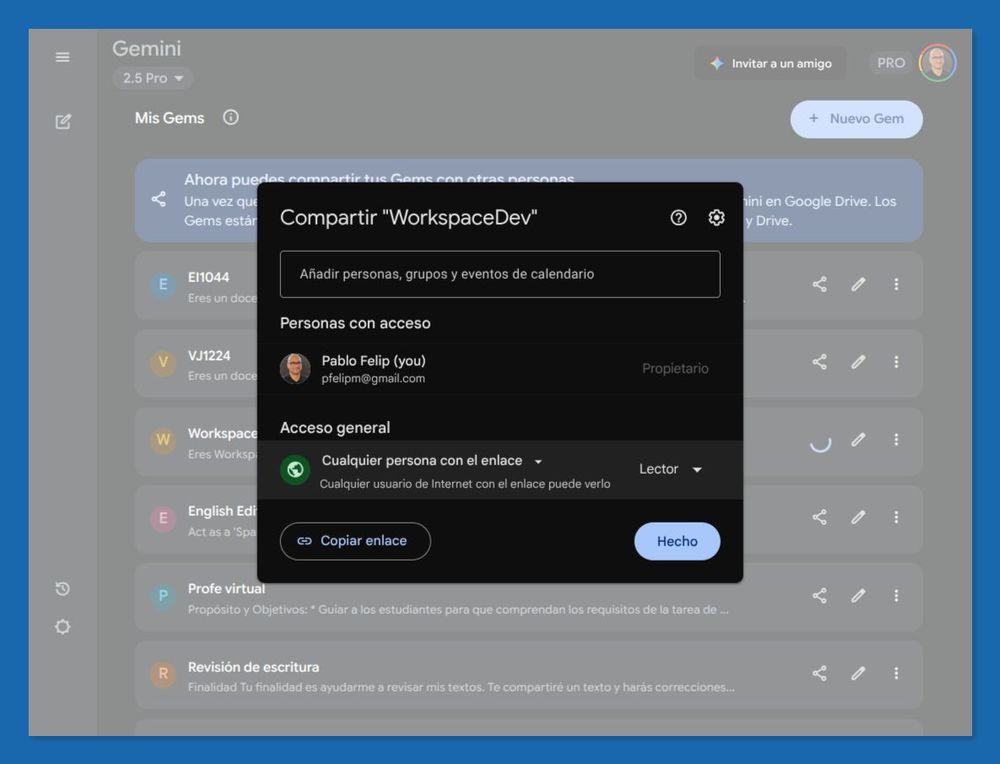Click the Añadir personas, grupos input field
Screen dimensions: 1000x764
click(500, 274)
